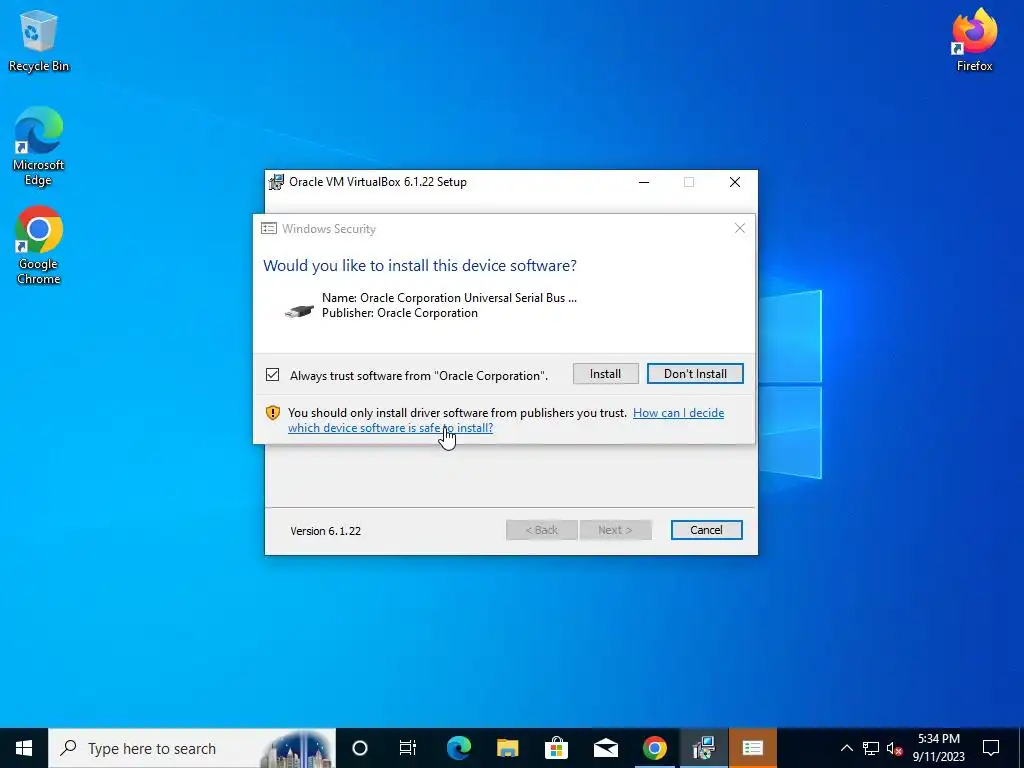Viewport: 1024px width, 768px height.
Task: Click the taskbar search box
Action: (x=192, y=748)
